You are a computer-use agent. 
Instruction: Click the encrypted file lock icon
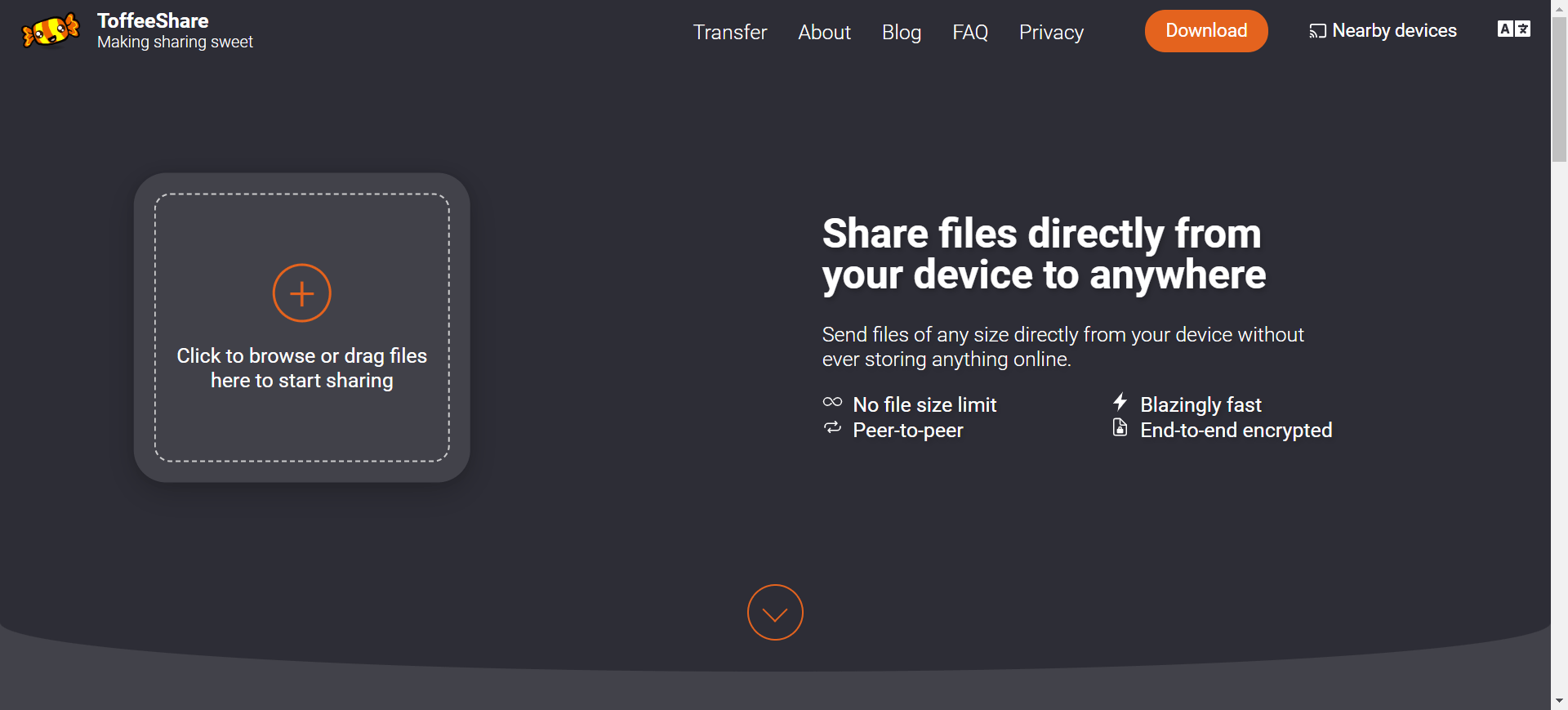pyautogui.click(x=1120, y=428)
